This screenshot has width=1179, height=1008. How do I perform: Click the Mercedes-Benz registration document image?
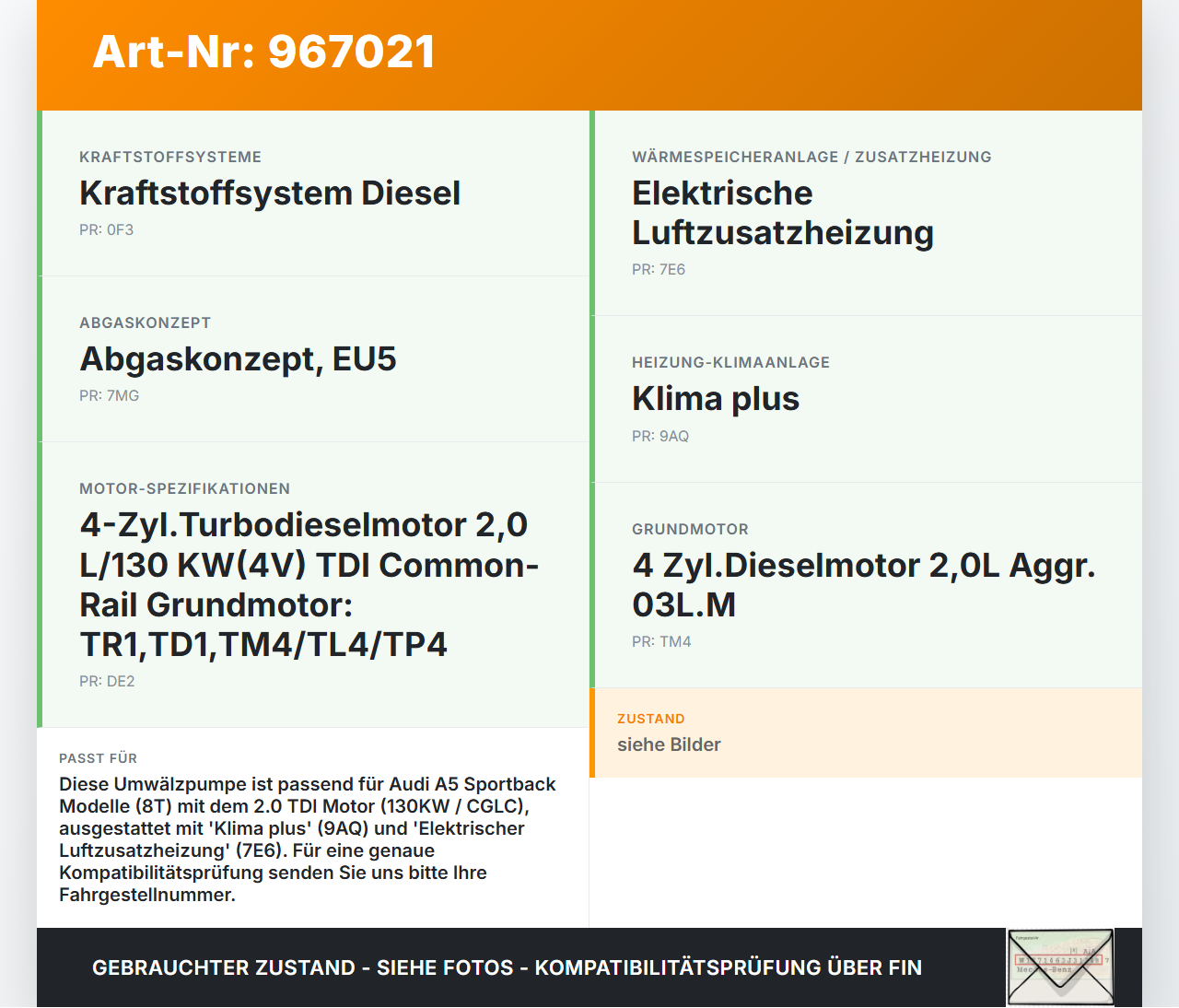click(x=1060, y=967)
